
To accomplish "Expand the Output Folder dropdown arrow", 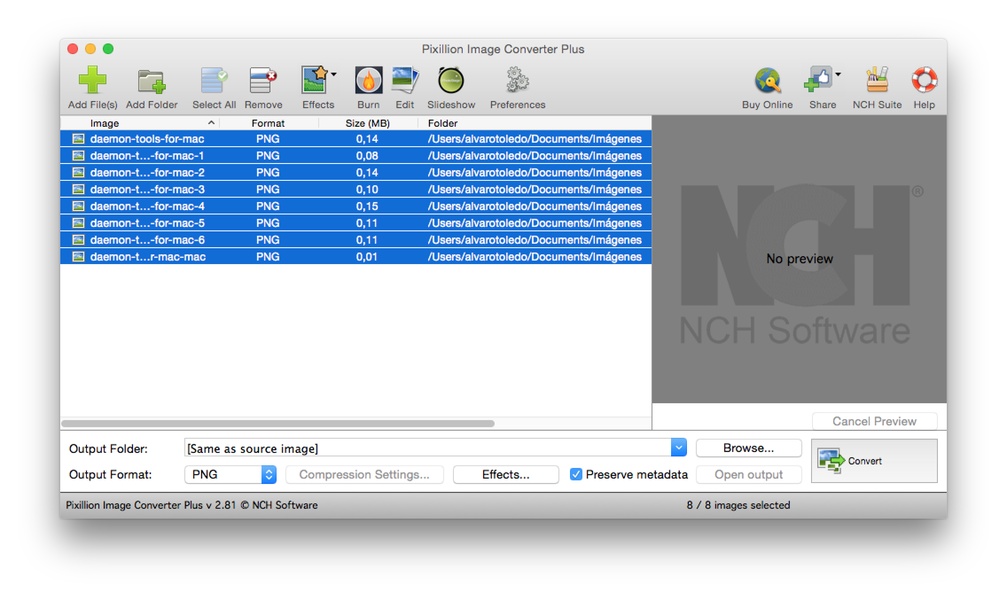I will pos(679,448).
